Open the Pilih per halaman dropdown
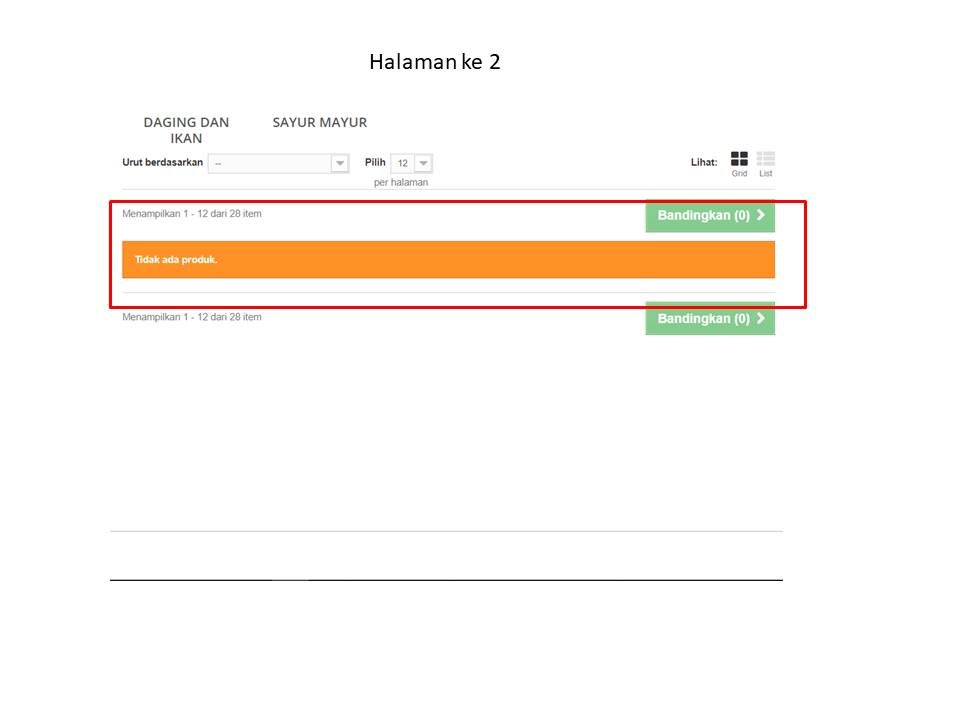960x720 pixels. coord(411,163)
